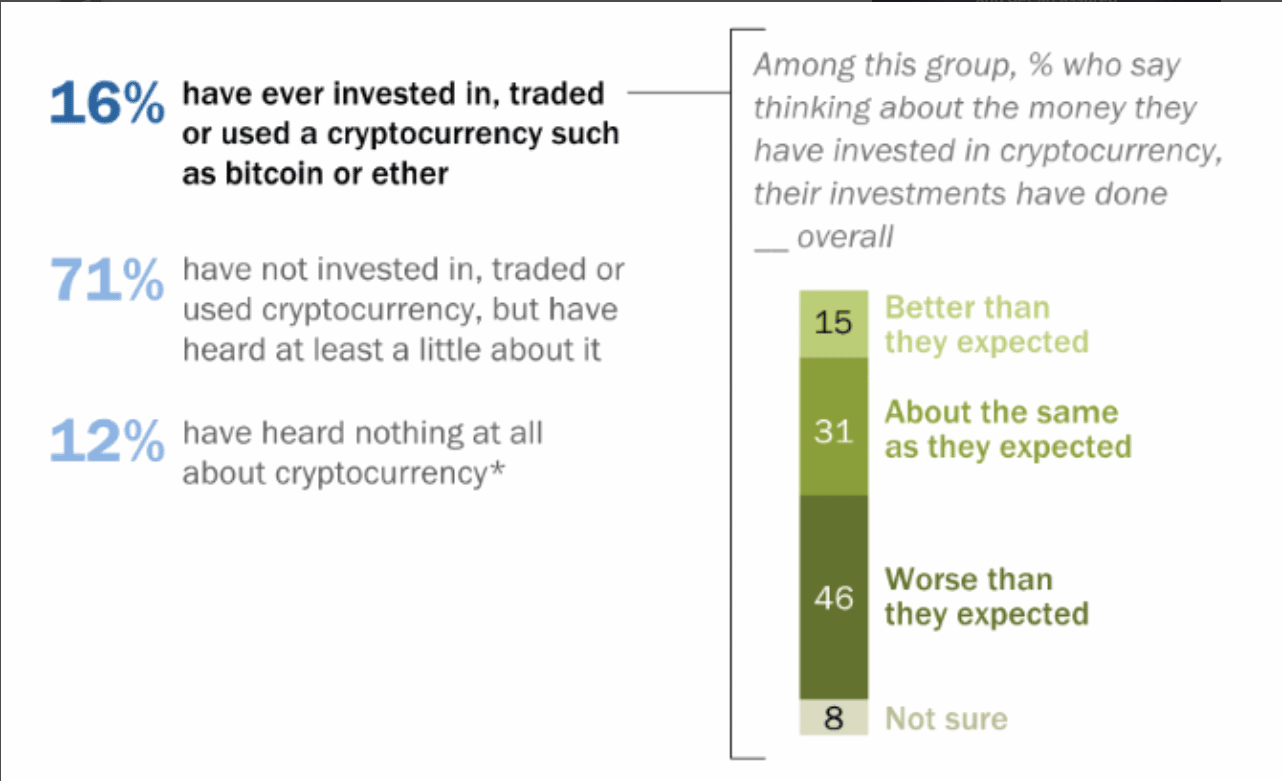
Task: Select the 'About the same as they expected' label
Action: click(x=1007, y=429)
